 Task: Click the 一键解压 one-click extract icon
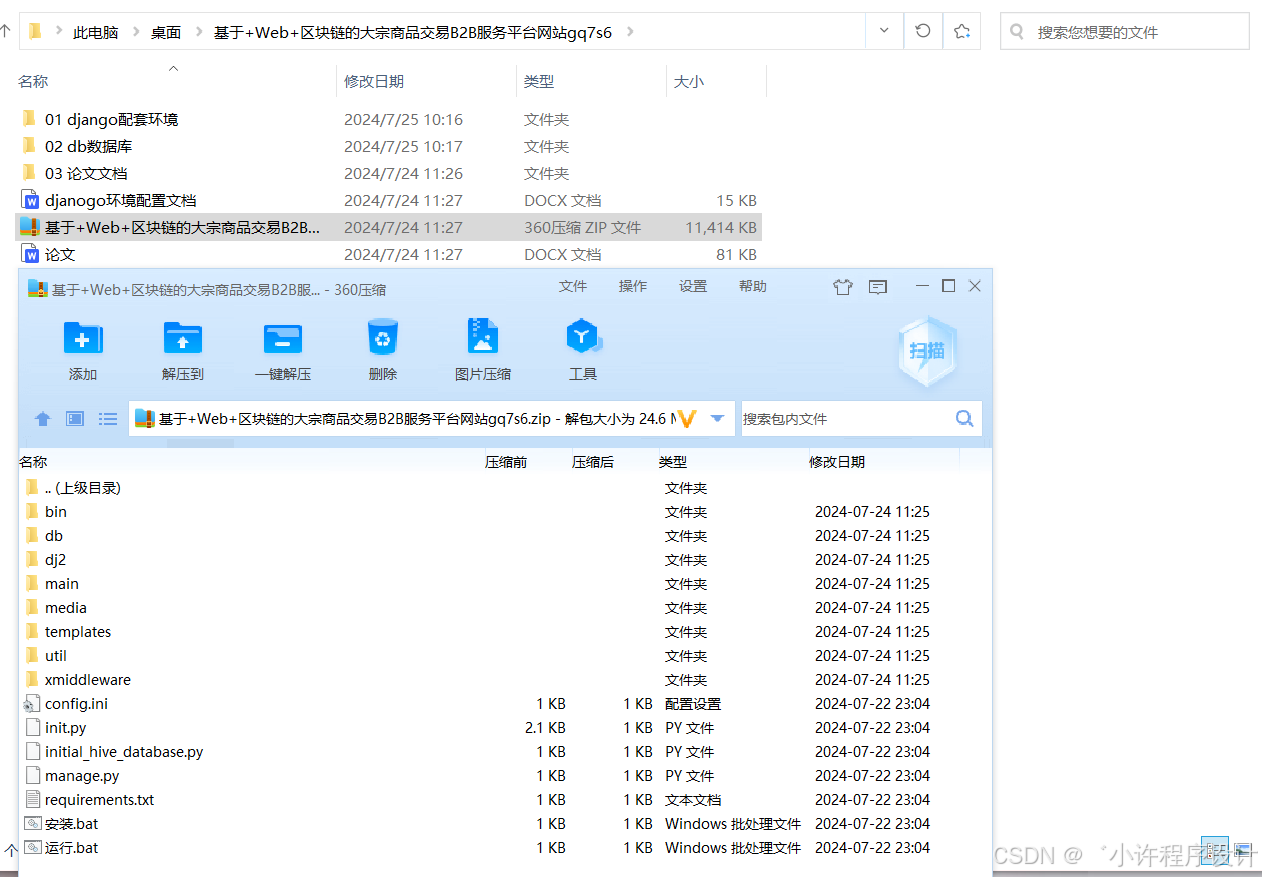[x=283, y=339]
